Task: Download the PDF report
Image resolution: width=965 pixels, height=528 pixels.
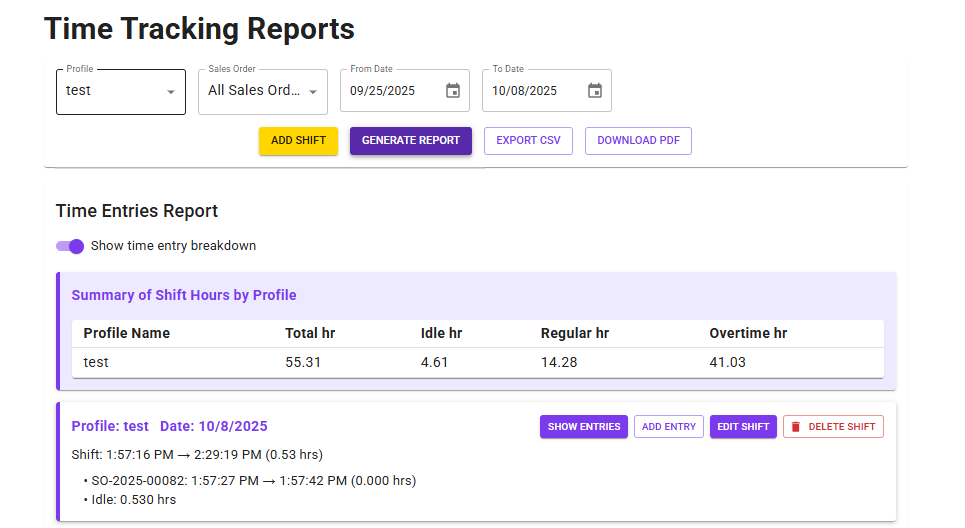Action: click(x=638, y=141)
